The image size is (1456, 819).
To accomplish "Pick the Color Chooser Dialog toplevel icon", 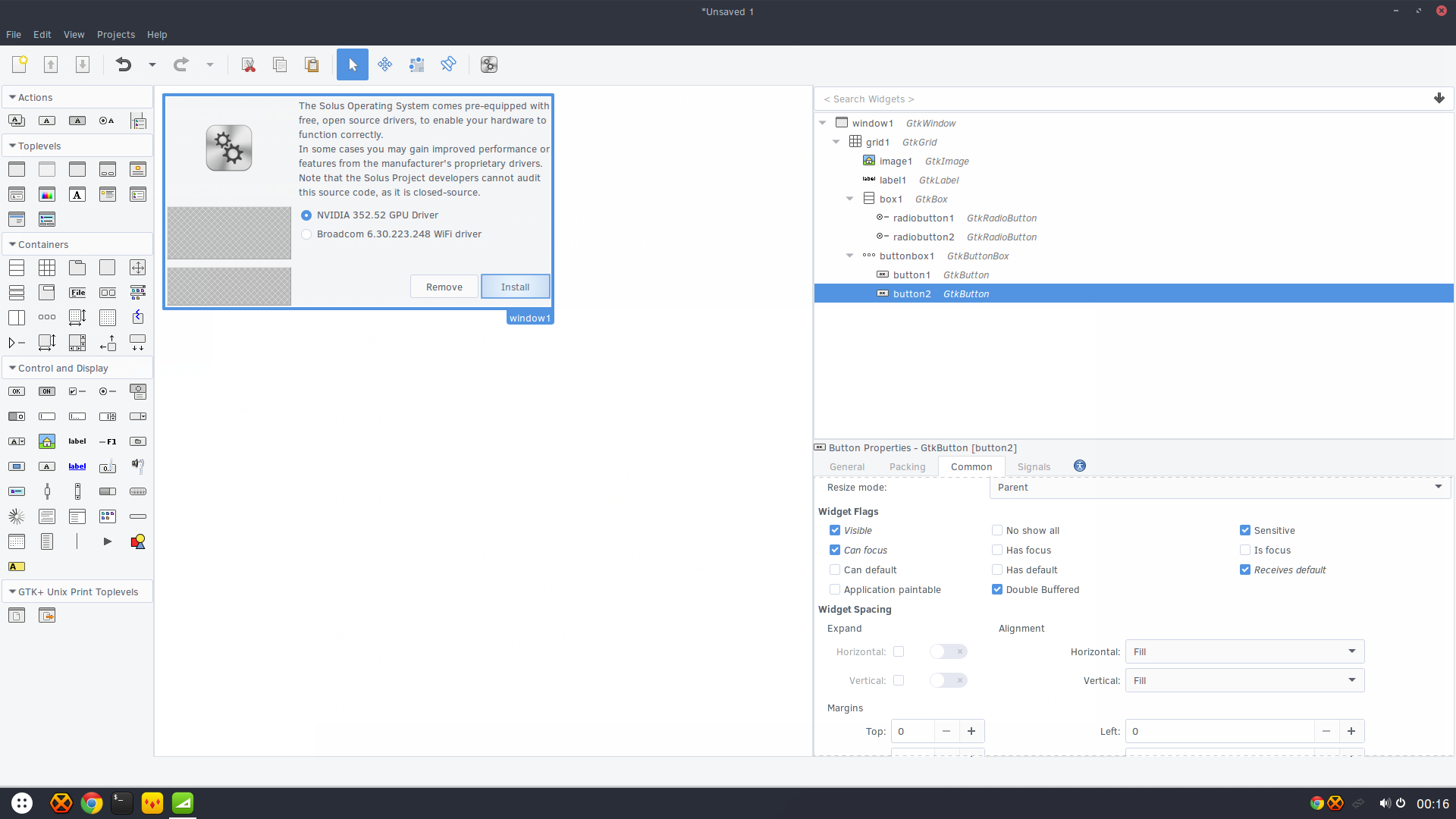I will [47, 195].
